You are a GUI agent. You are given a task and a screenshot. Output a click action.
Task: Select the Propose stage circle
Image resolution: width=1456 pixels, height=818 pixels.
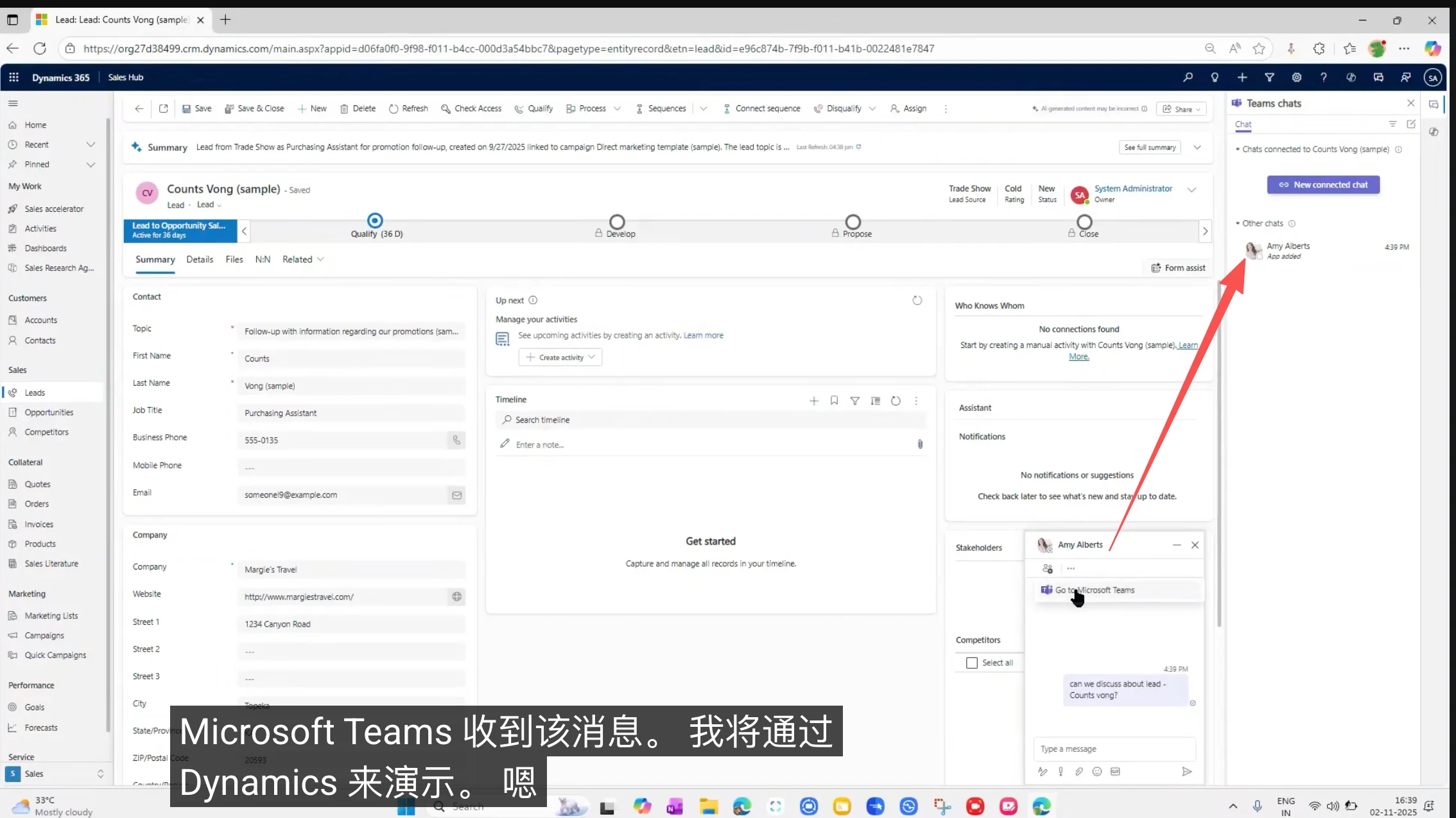pyautogui.click(x=853, y=222)
